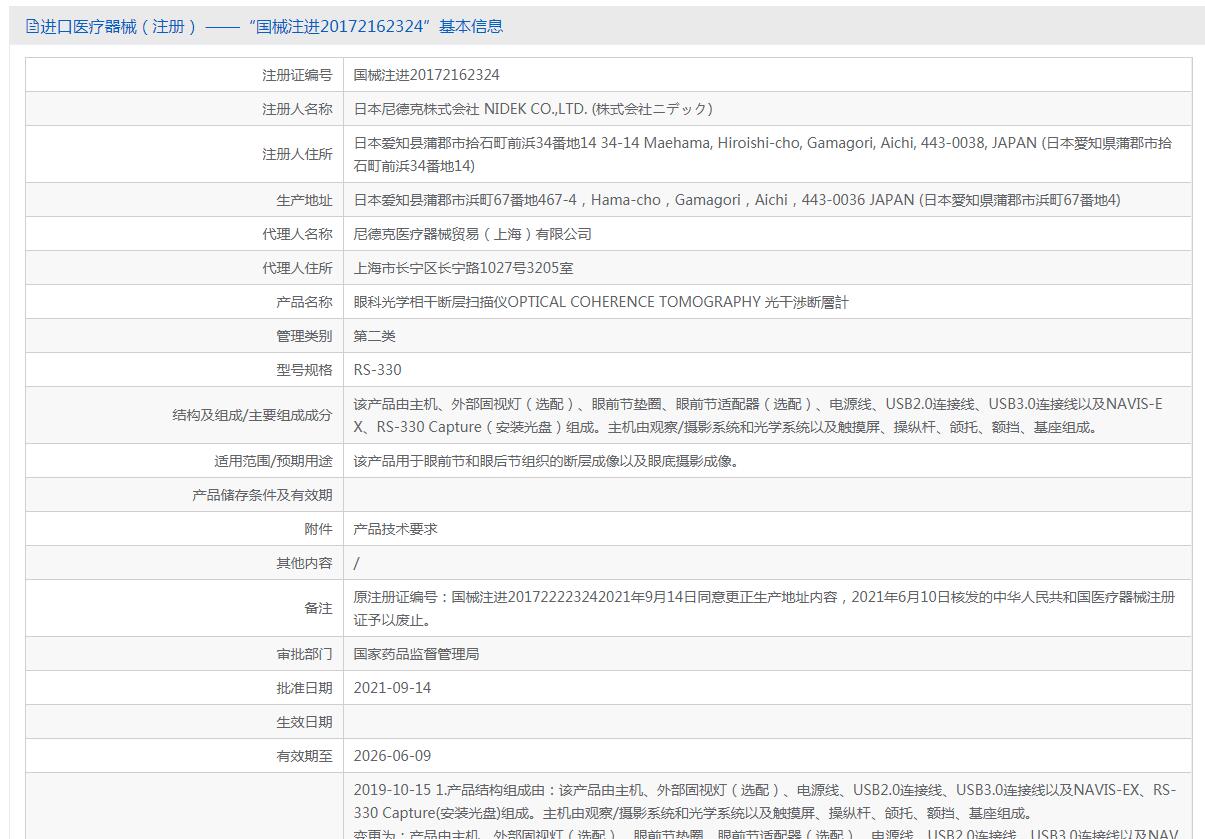The image size is (1205, 839).
Task: Click the 生产地址 Hama-cho address value
Action: 736,200
